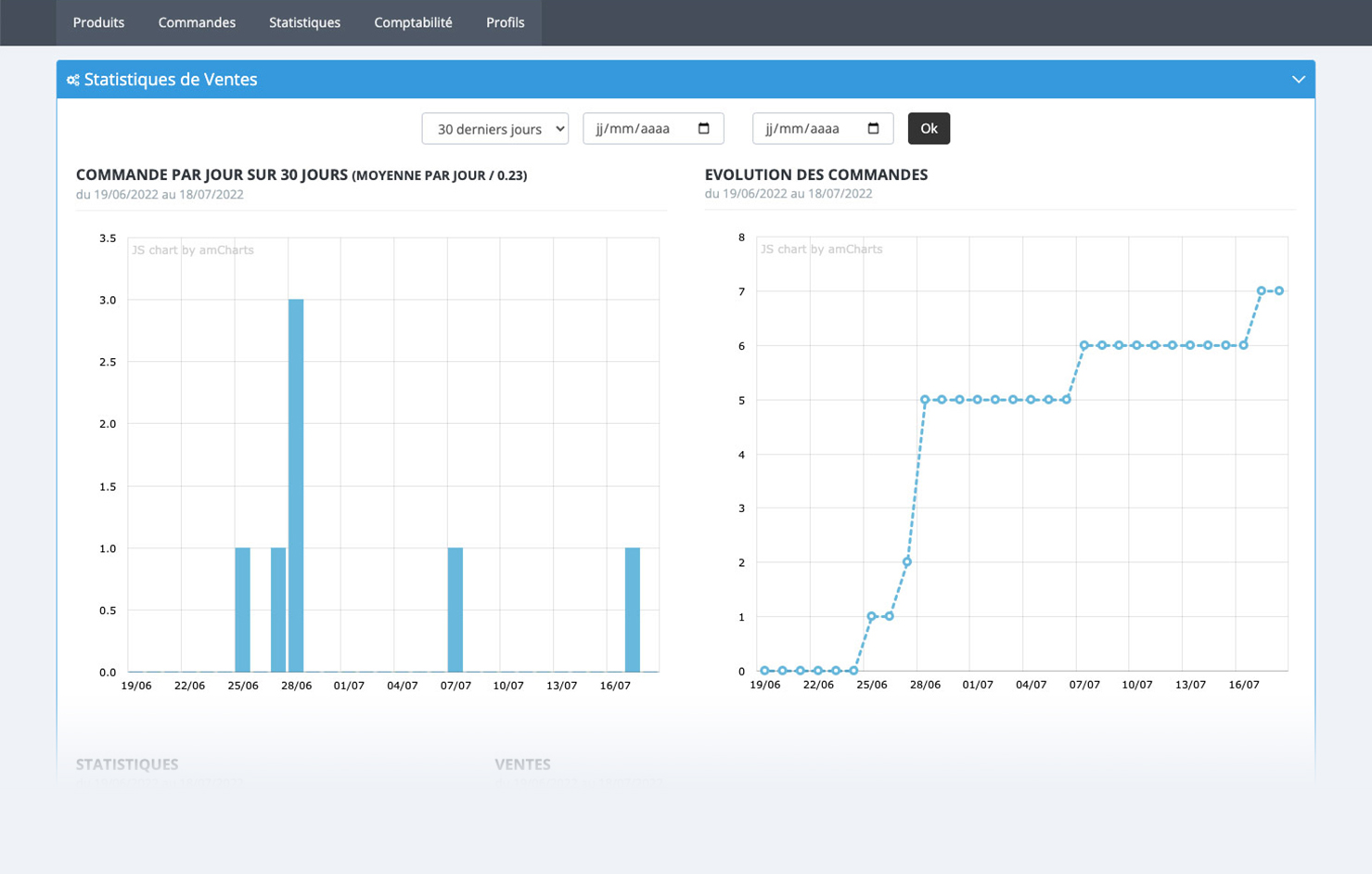Click the bar at 07/07 in bar chart
Viewport: 1372px width, 874px height.
[x=455, y=609]
